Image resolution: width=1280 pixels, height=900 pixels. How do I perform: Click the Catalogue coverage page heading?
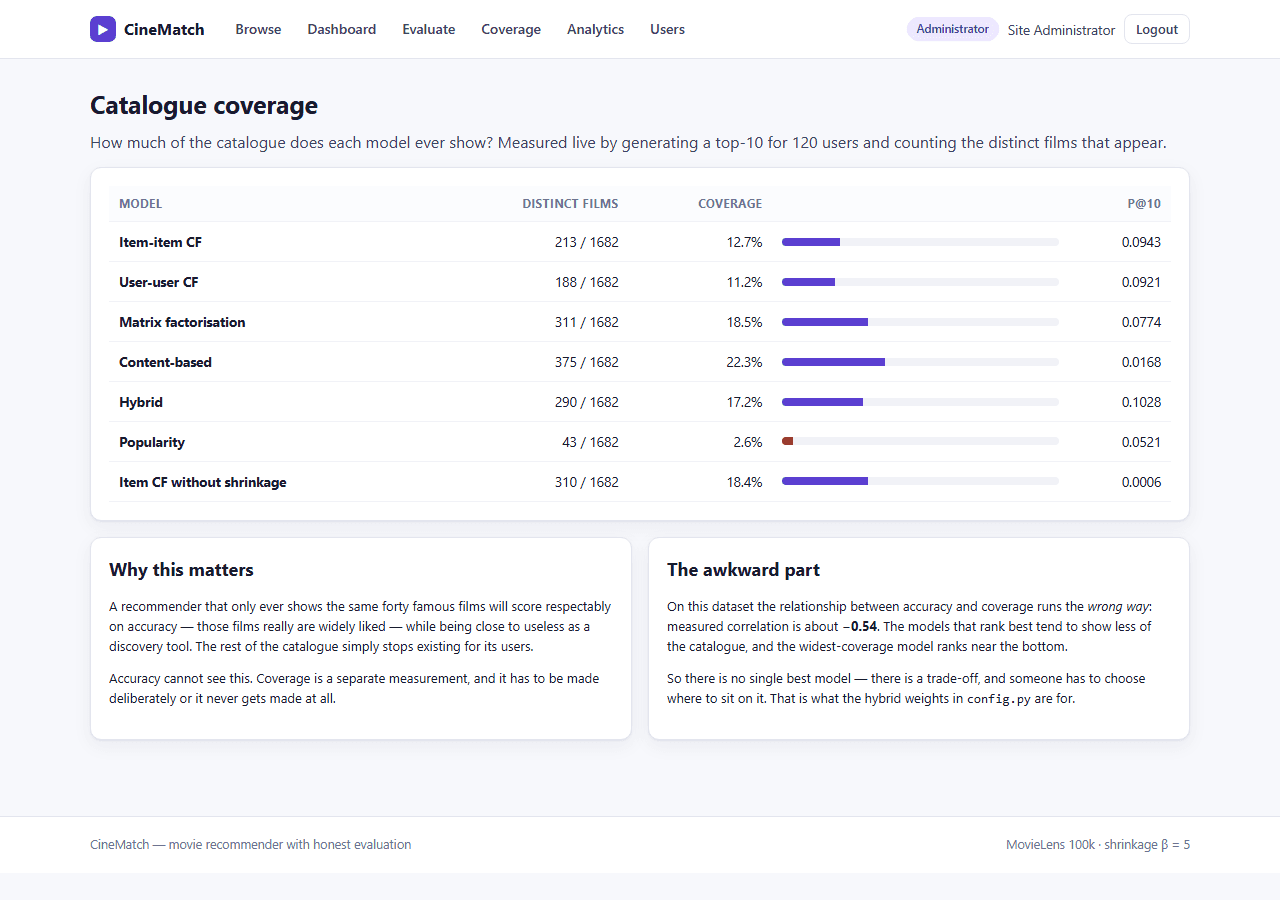pos(204,106)
